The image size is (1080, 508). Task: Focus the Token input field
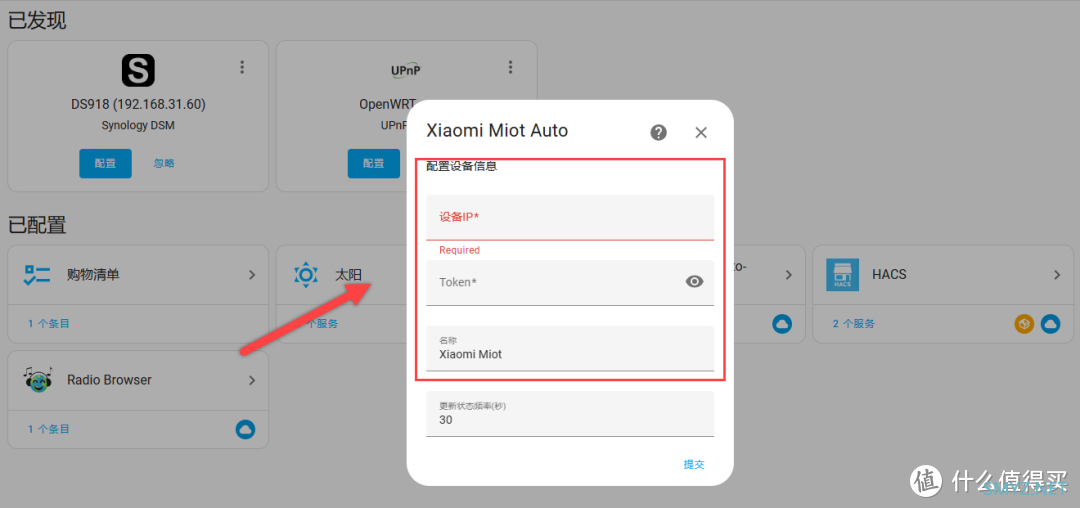click(570, 282)
